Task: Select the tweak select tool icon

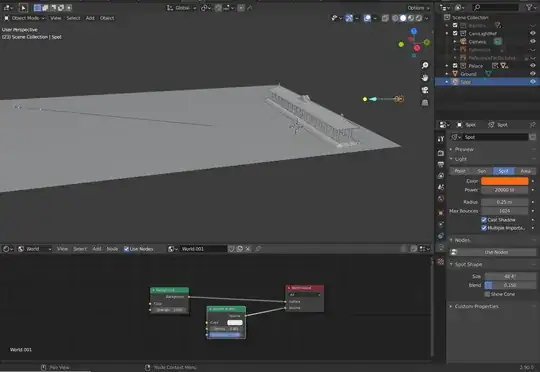Action: pyautogui.click(x=23, y=8)
